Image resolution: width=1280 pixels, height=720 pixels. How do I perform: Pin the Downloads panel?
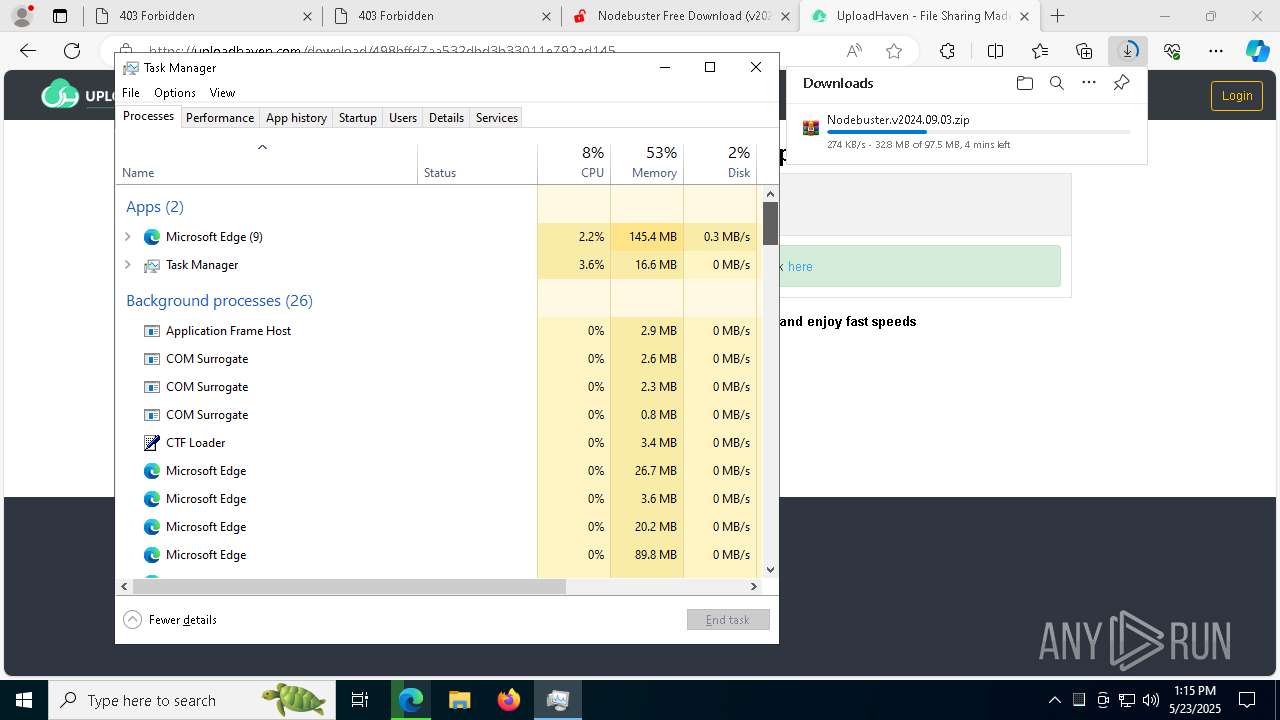coord(1121,83)
